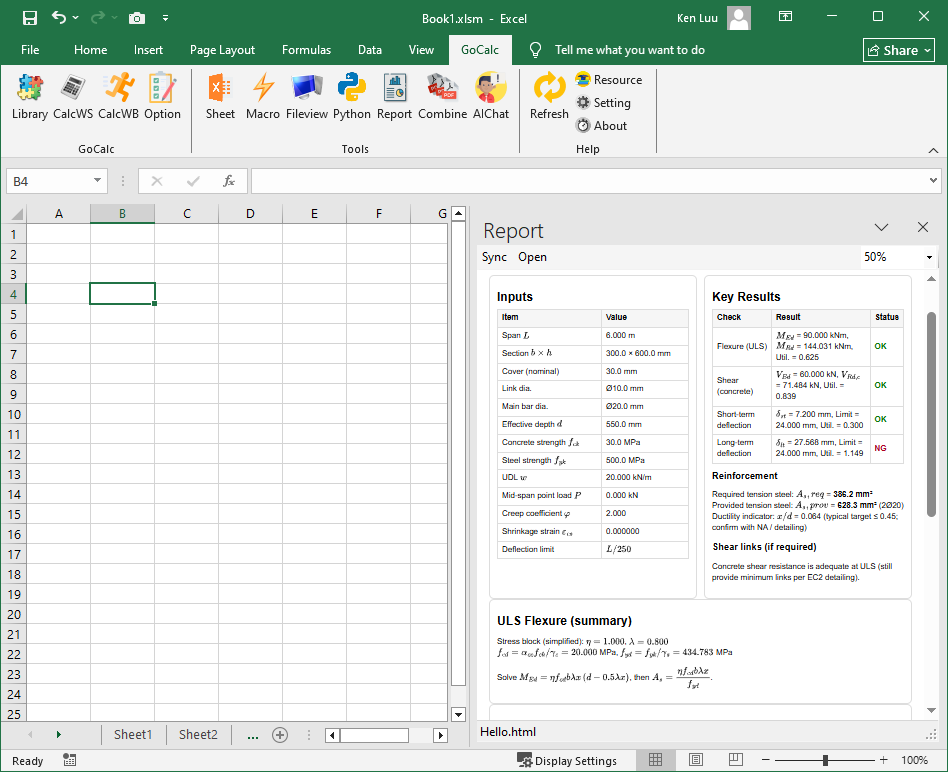948x772 pixels.
Task: Collapse the ribbon
Action: click(x=933, y=150)
